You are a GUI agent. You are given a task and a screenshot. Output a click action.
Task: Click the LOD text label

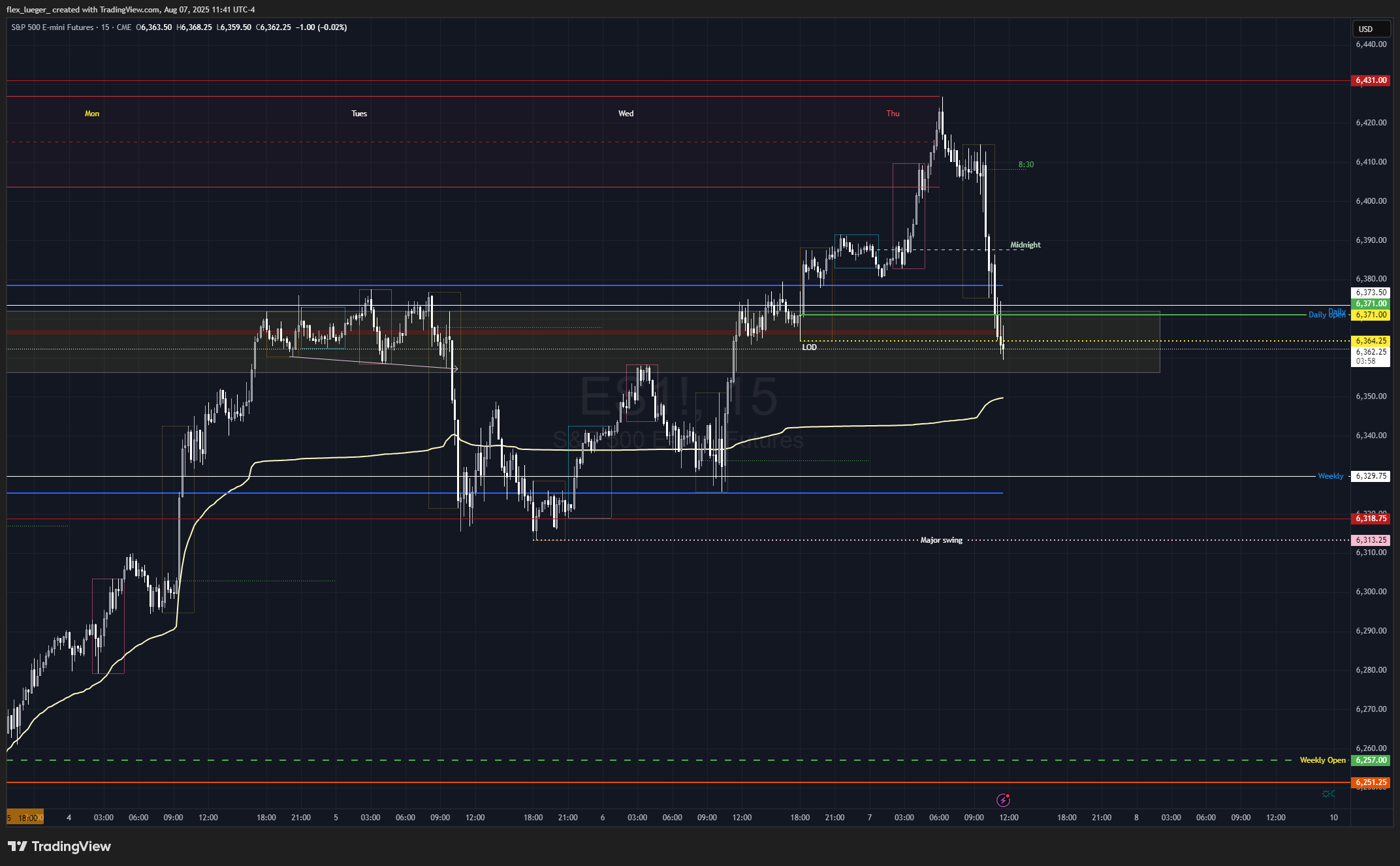coord(809,347)
